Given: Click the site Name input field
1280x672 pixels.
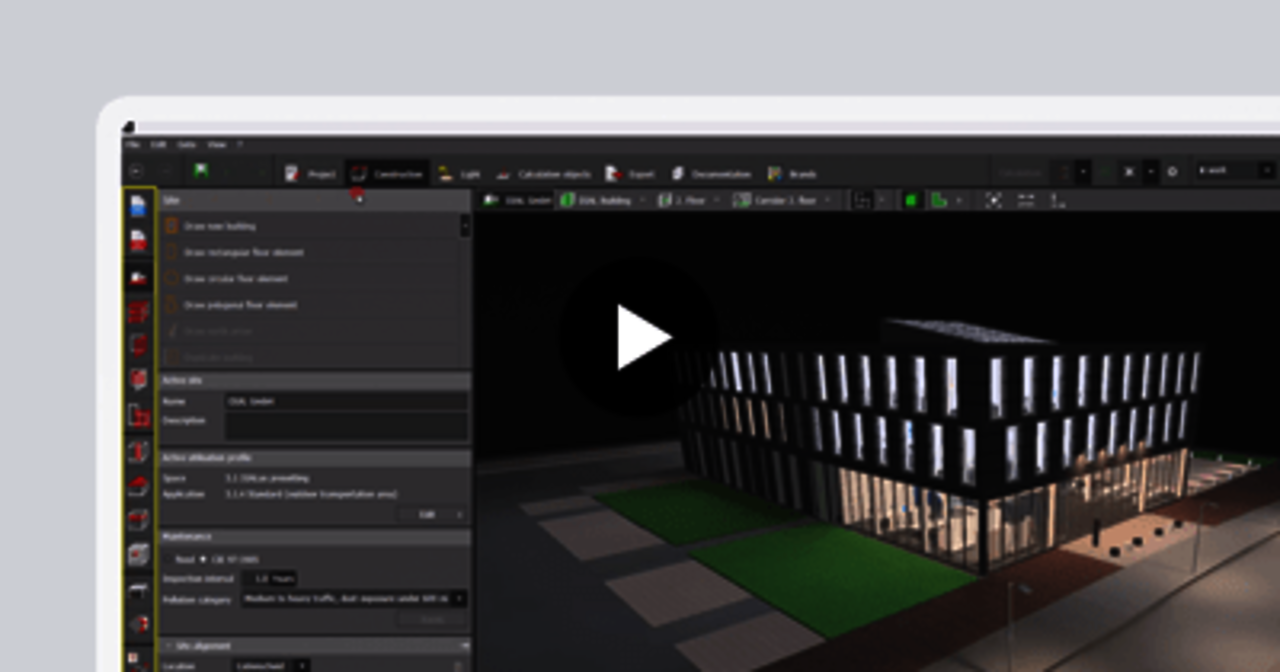Looking at the screenshot, I should (345, 401).
